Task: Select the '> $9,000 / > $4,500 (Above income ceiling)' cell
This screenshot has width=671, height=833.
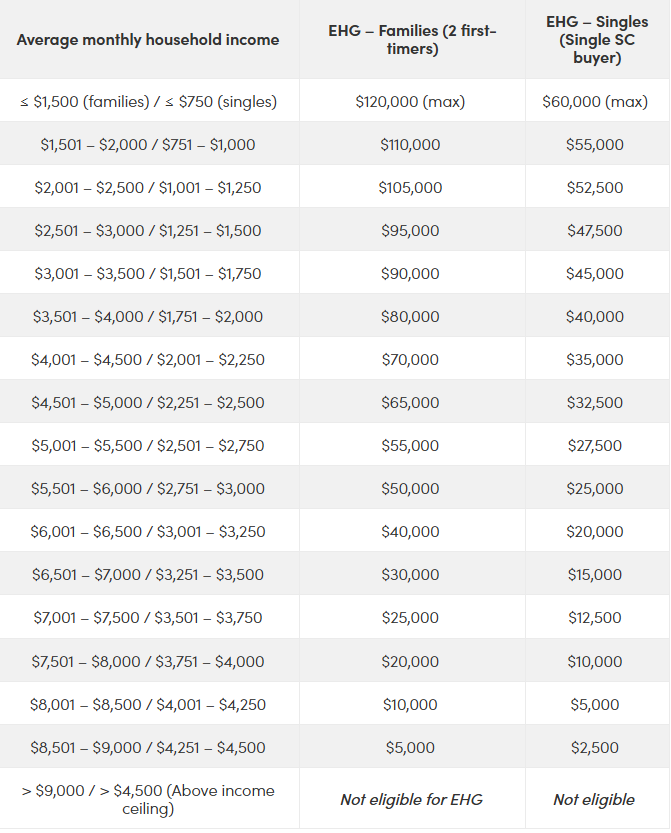Action: click(x=148, y=799)
